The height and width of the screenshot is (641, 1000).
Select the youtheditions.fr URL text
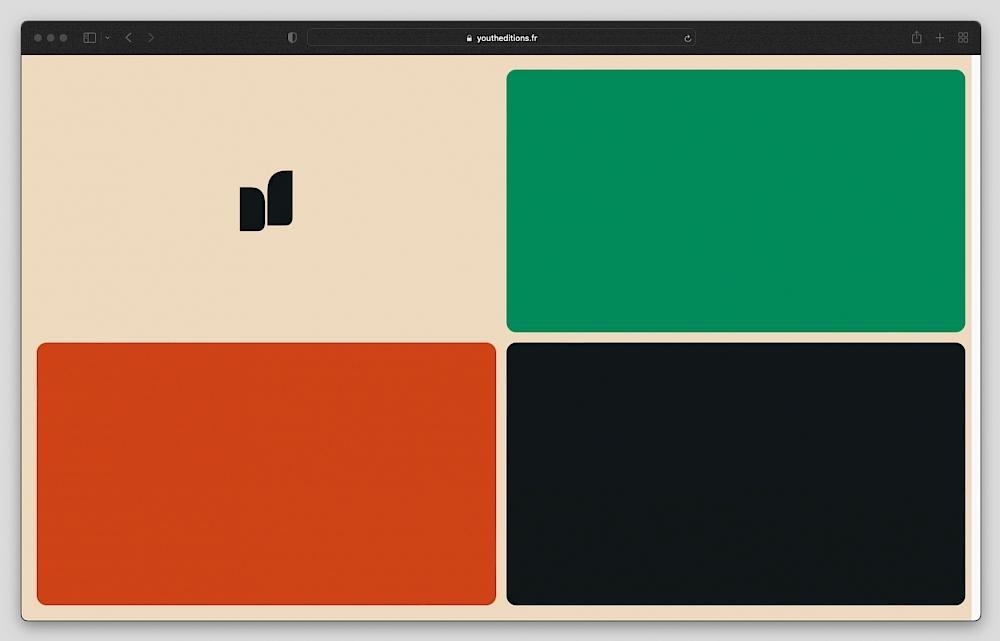[507, 38]
